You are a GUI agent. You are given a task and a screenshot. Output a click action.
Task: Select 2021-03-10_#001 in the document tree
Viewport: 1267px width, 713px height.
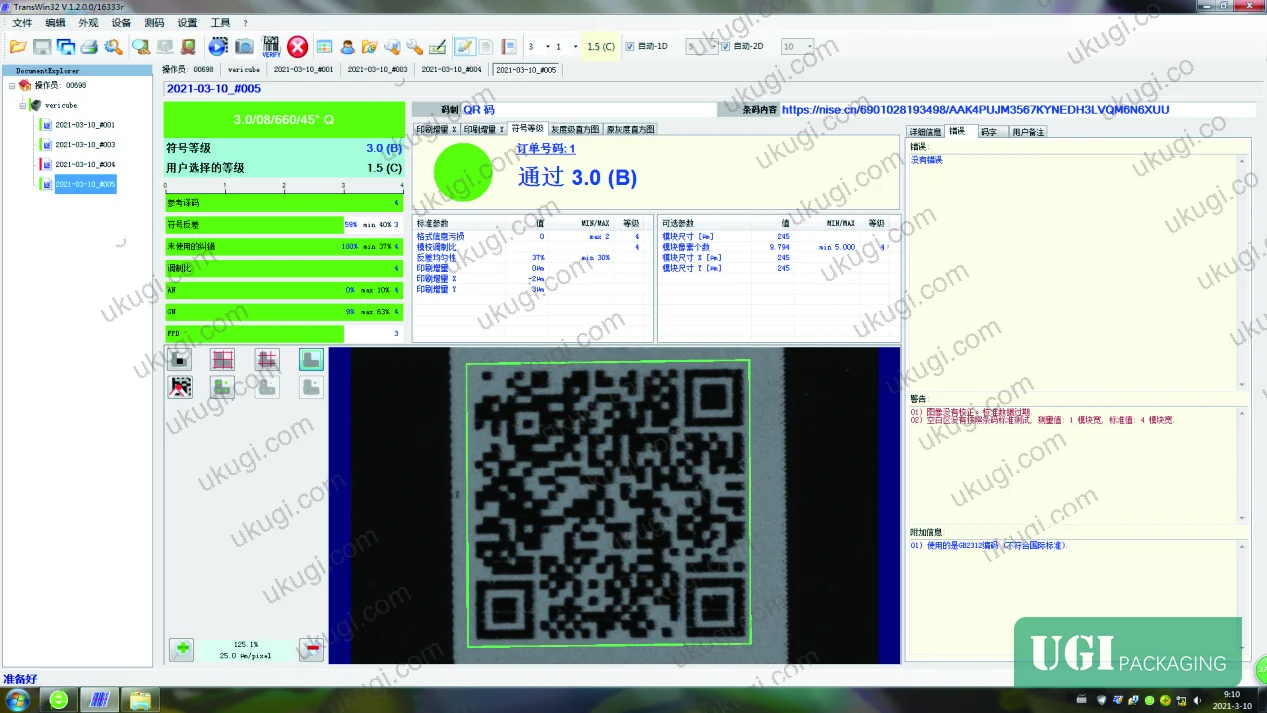tap(84, 125)
